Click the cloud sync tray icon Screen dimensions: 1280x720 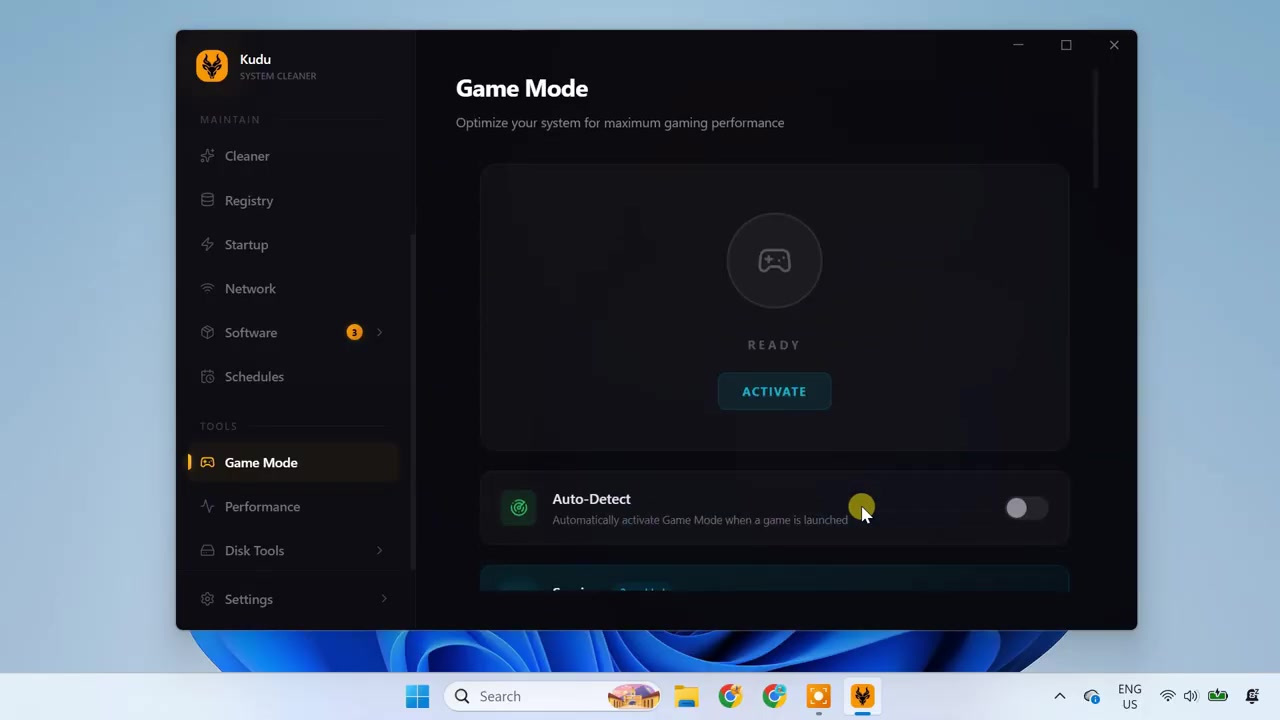pos(1091,696)
